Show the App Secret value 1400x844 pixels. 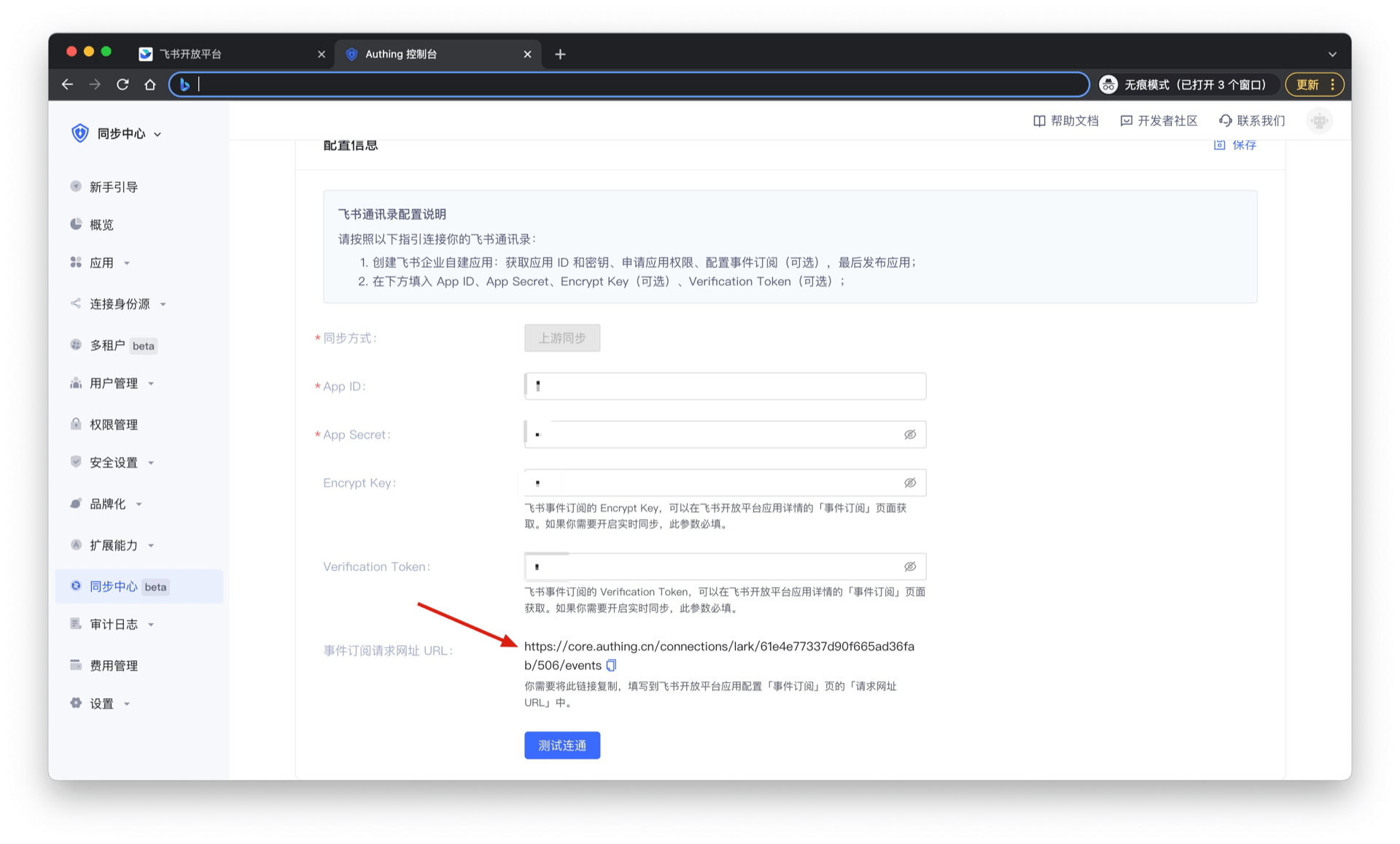tap(909, 434)
